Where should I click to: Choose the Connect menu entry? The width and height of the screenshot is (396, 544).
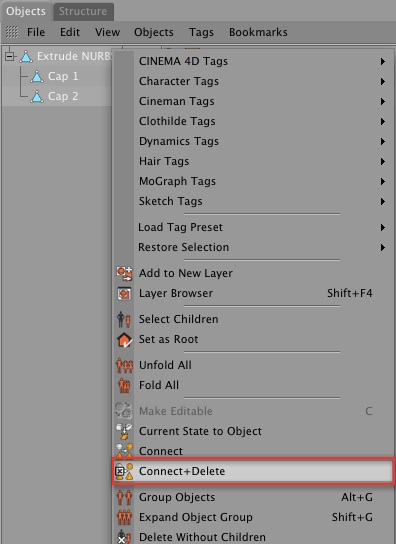click(x=161, y=451)
